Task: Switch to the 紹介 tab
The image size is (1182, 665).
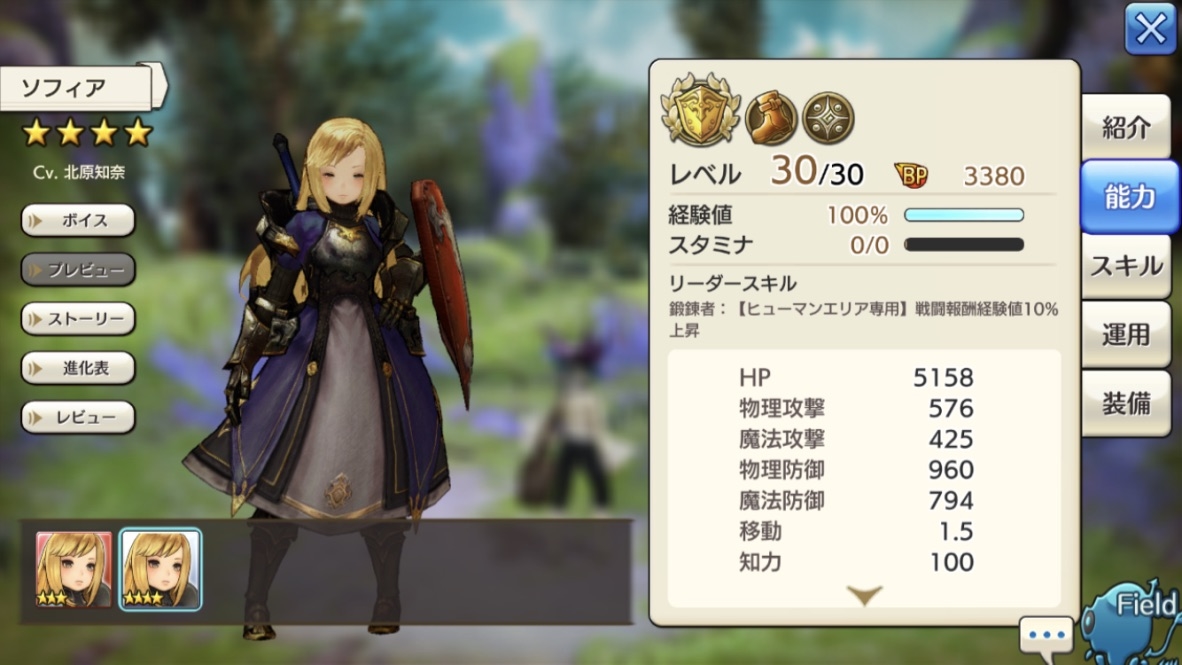Action: click(x=1126, y=127)
